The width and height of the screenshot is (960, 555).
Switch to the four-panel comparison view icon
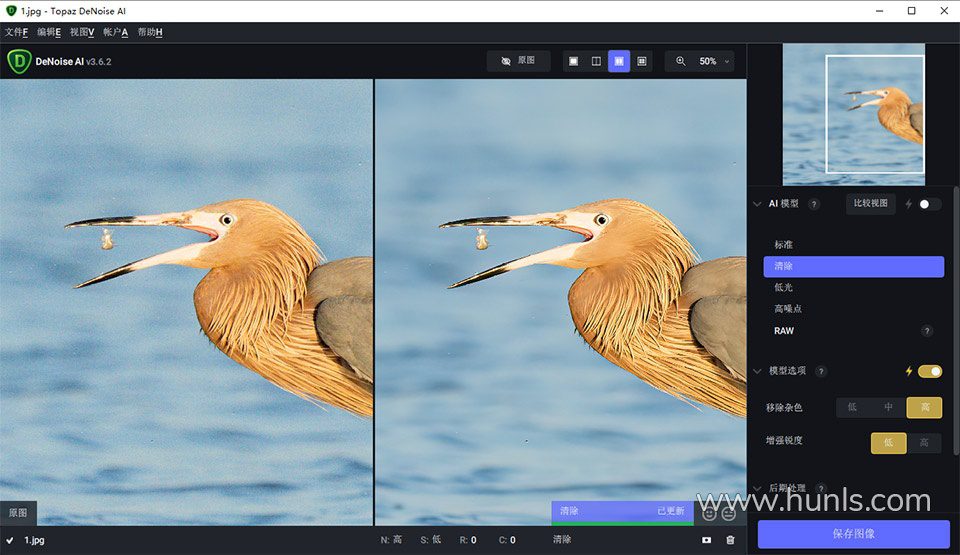coord(642,61)
